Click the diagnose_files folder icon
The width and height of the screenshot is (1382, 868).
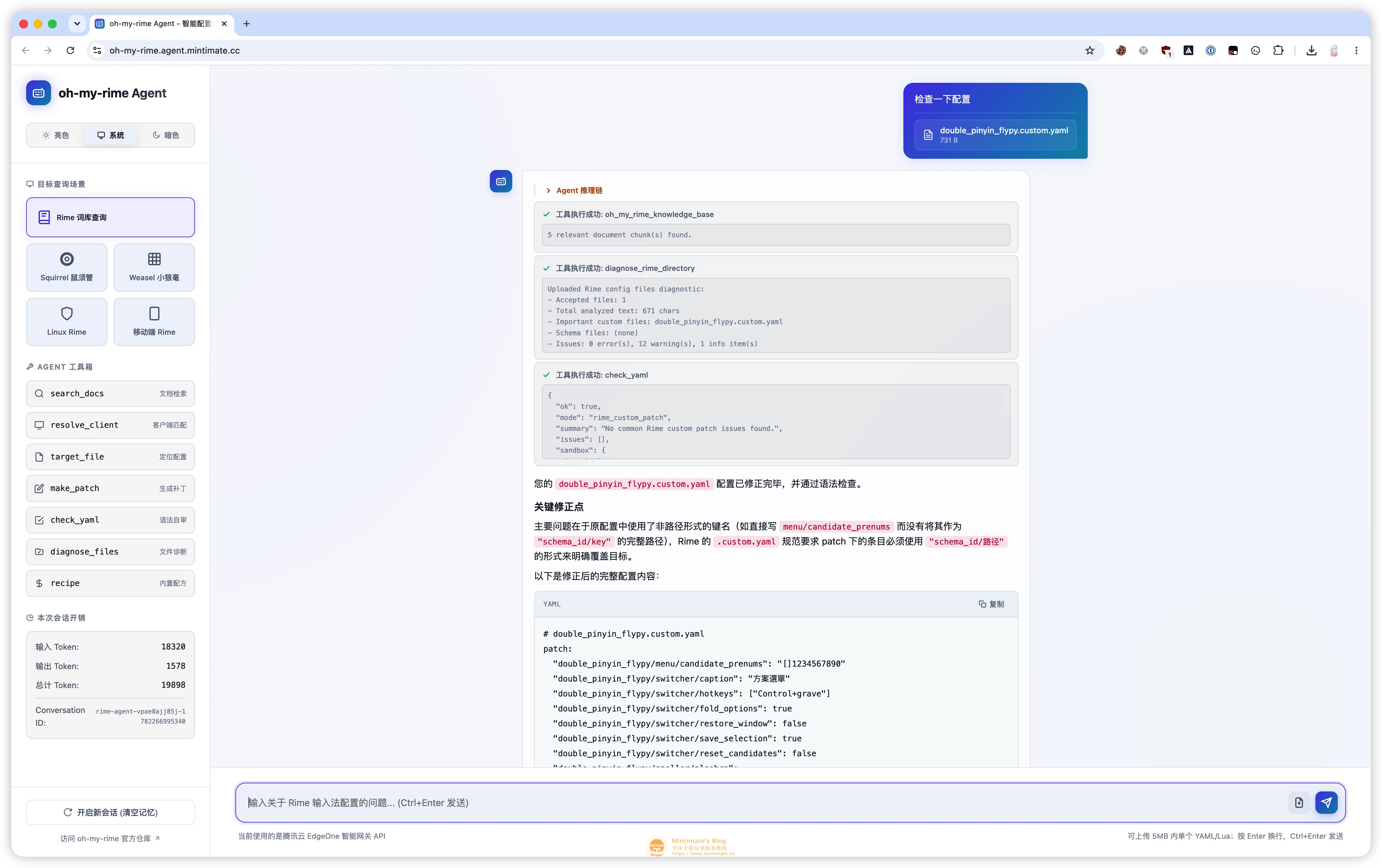[x=39, y=551]
